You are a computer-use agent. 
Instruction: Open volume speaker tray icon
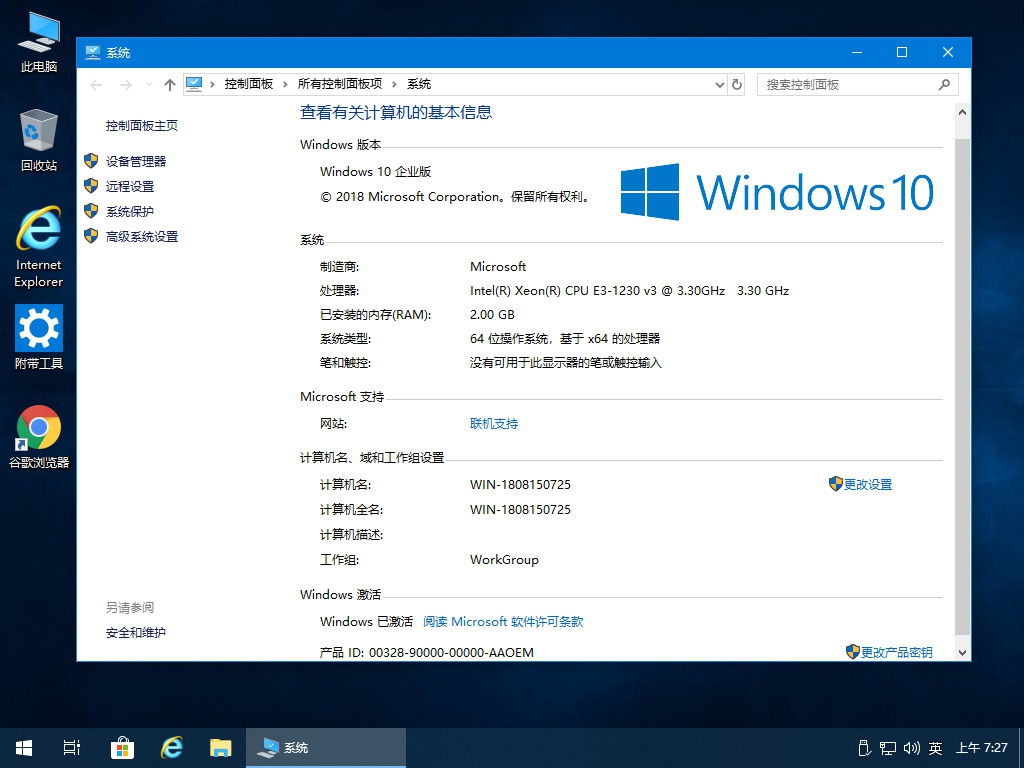coord(912,748)
